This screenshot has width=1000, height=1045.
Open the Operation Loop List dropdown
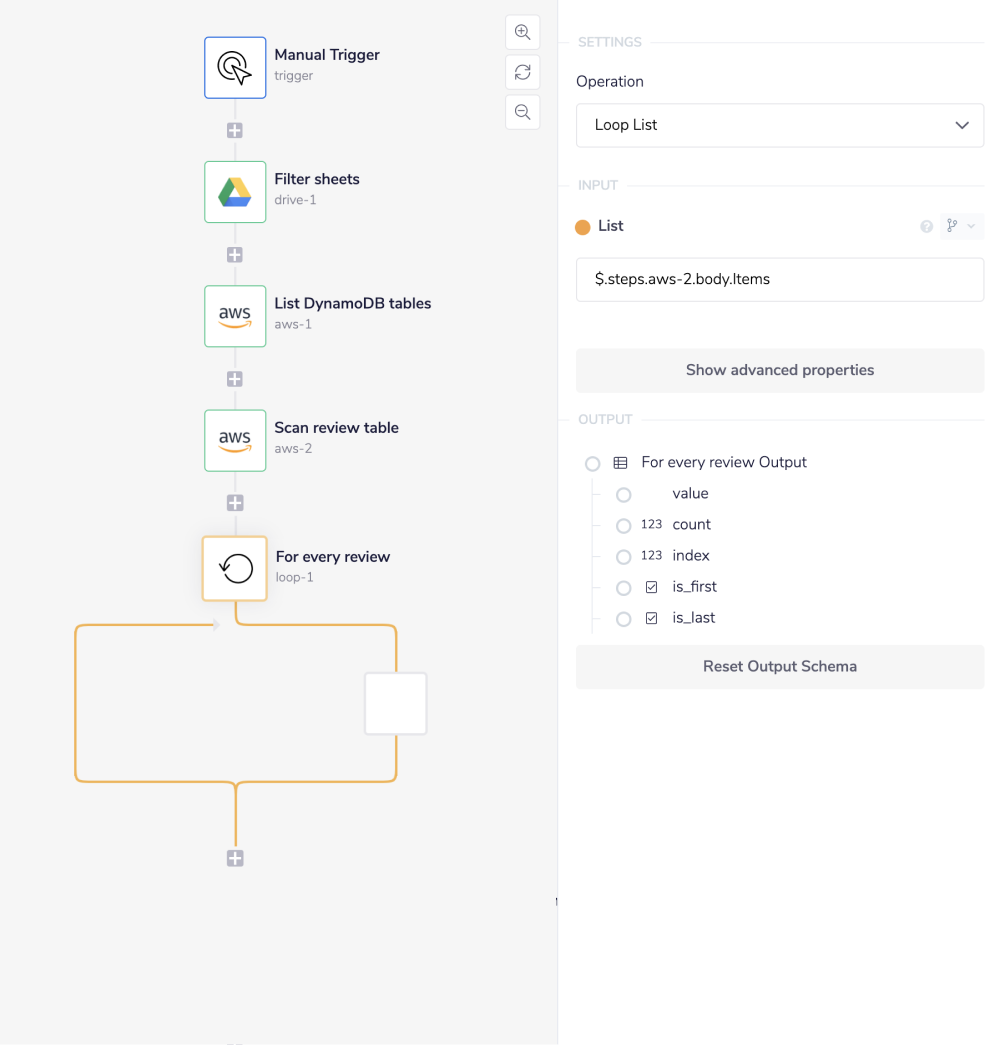click(x=780, y=125)
